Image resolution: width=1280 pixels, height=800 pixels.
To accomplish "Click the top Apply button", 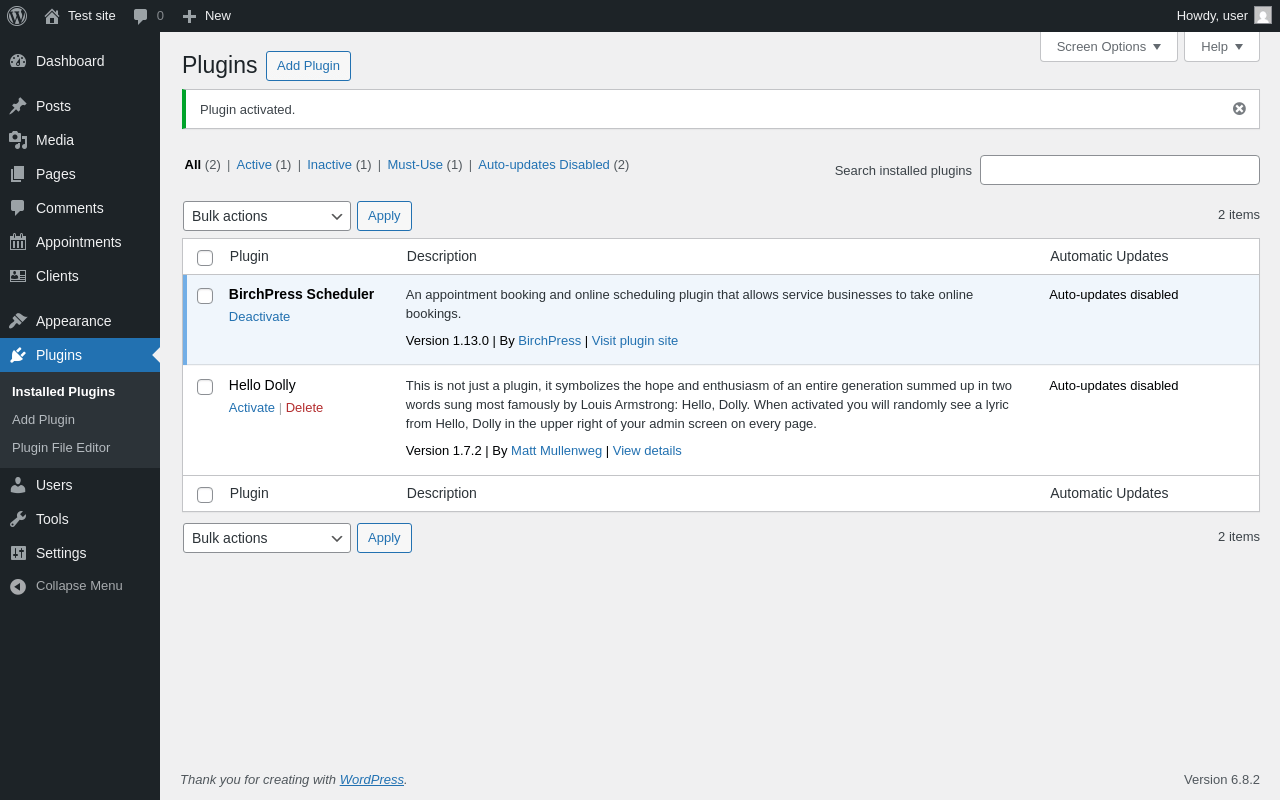I will coord(384,216).
